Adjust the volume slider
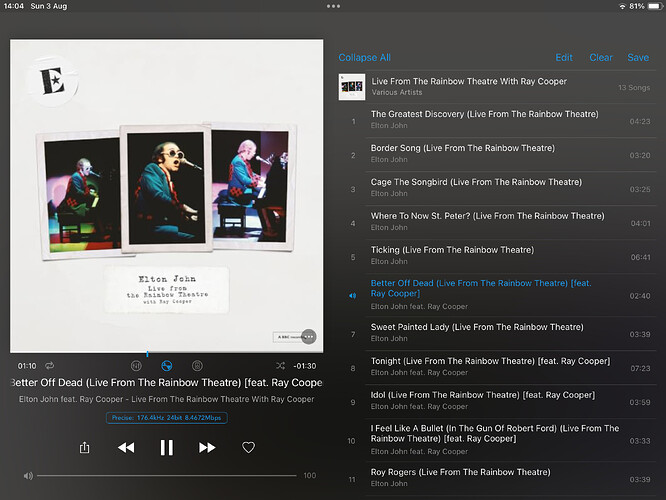Image resolution: width=666 pixels, height=500 pixels. (x=166, y=476)
